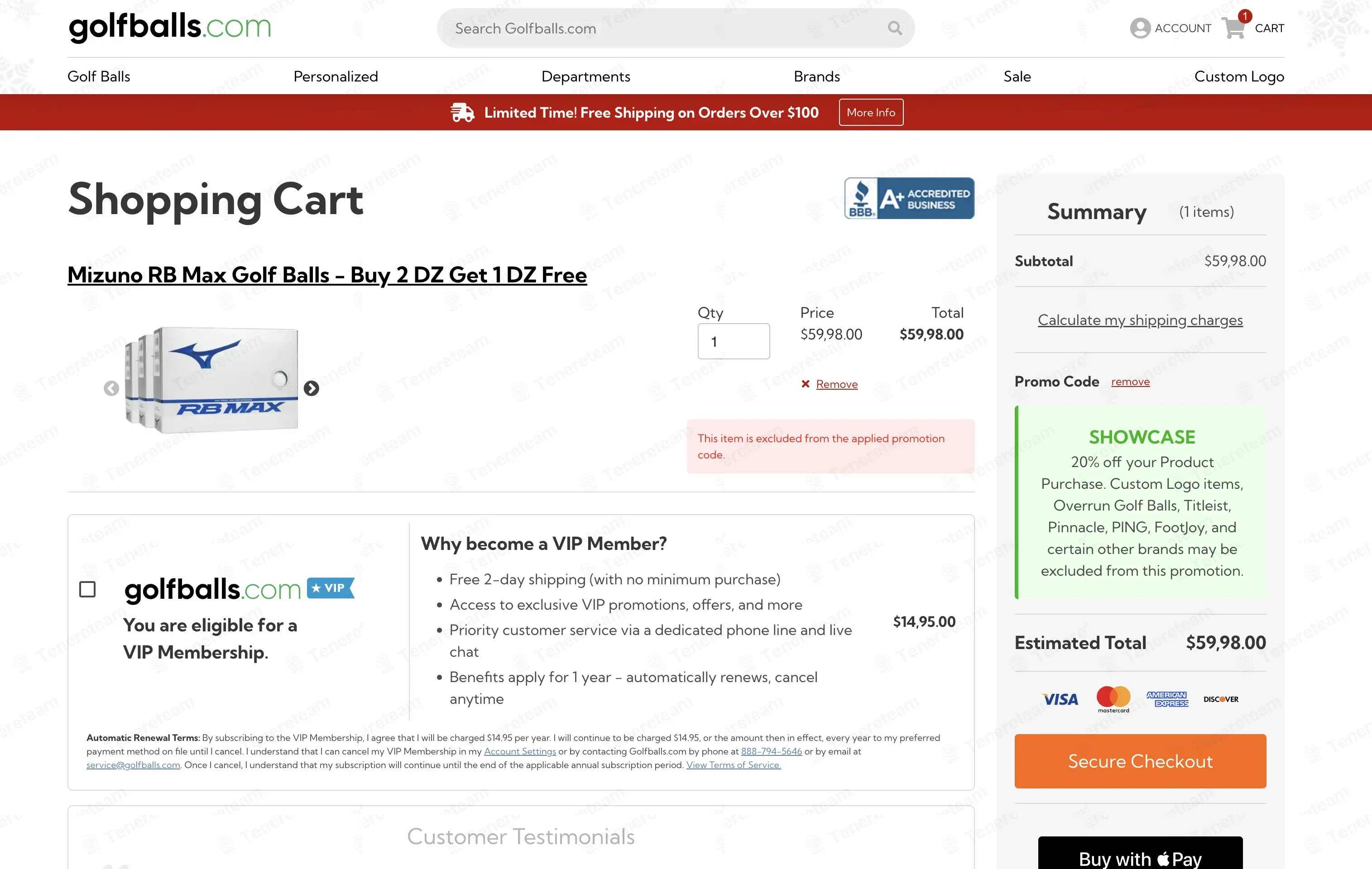Open the Account user icon
Image resolution: width=1372 pixels, height=869 pixels.
click(1140, 28)
